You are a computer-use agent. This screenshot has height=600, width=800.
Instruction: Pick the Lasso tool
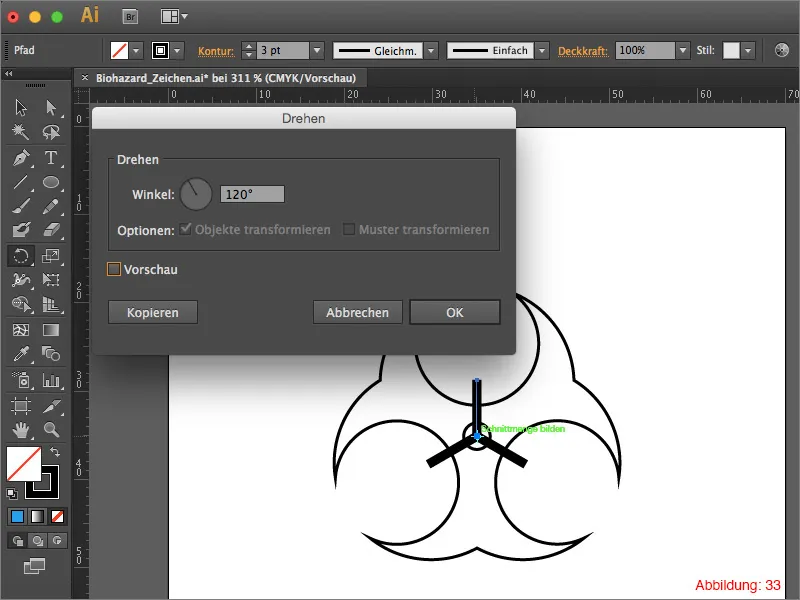(x=51, y=132)
